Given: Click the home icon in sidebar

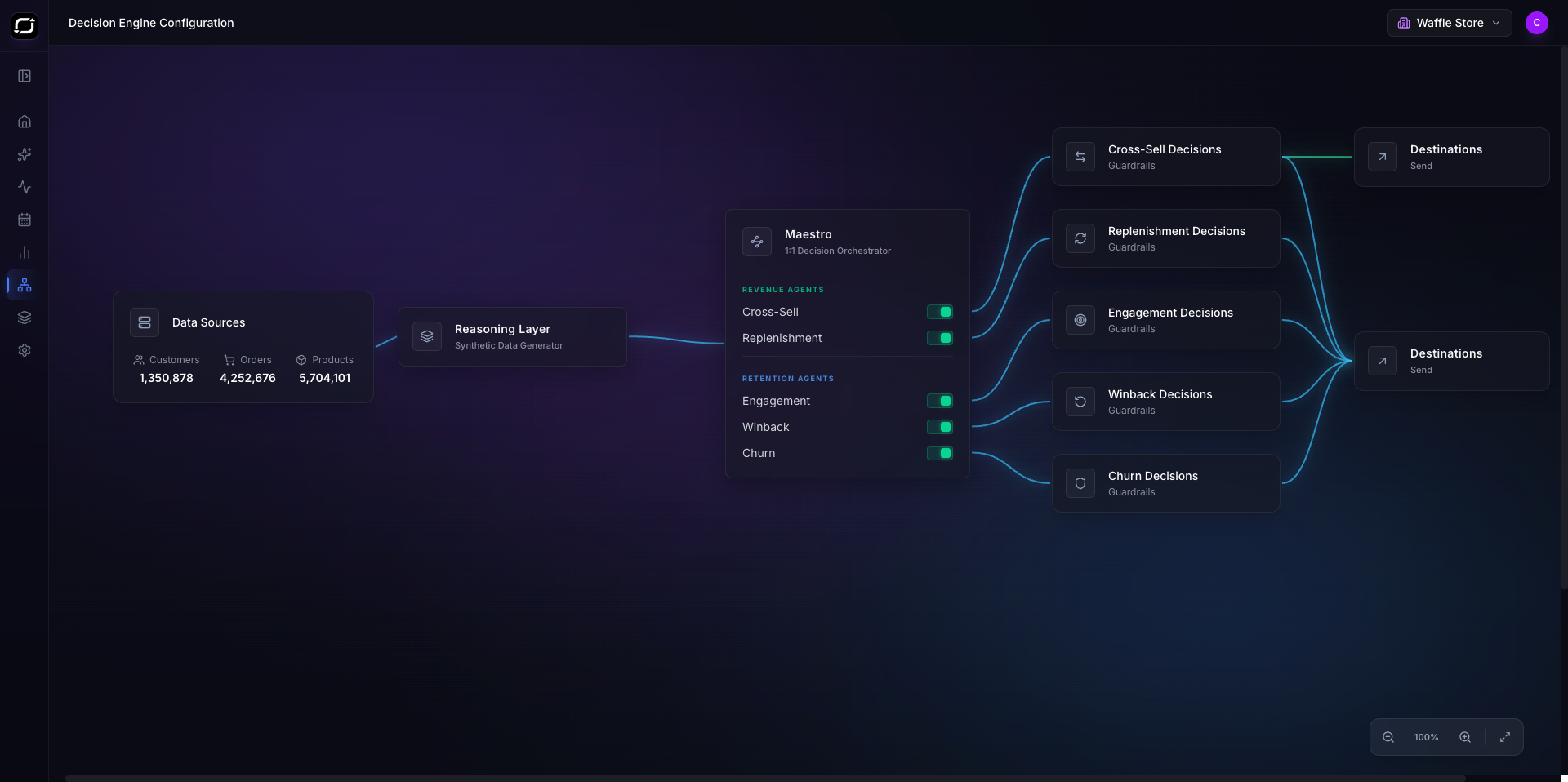Looking at the screenshot, I should tap(24, 122).
